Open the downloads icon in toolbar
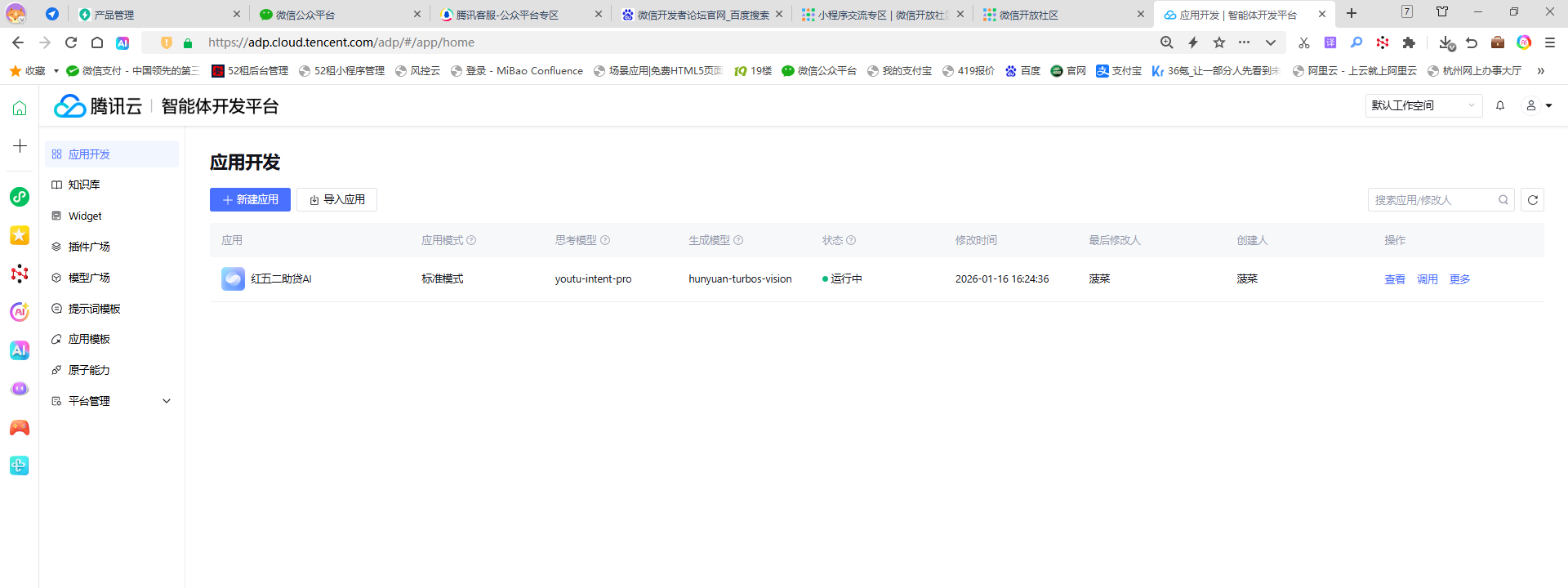The width and height of the screenshot is (1568, 588). 1446,42
